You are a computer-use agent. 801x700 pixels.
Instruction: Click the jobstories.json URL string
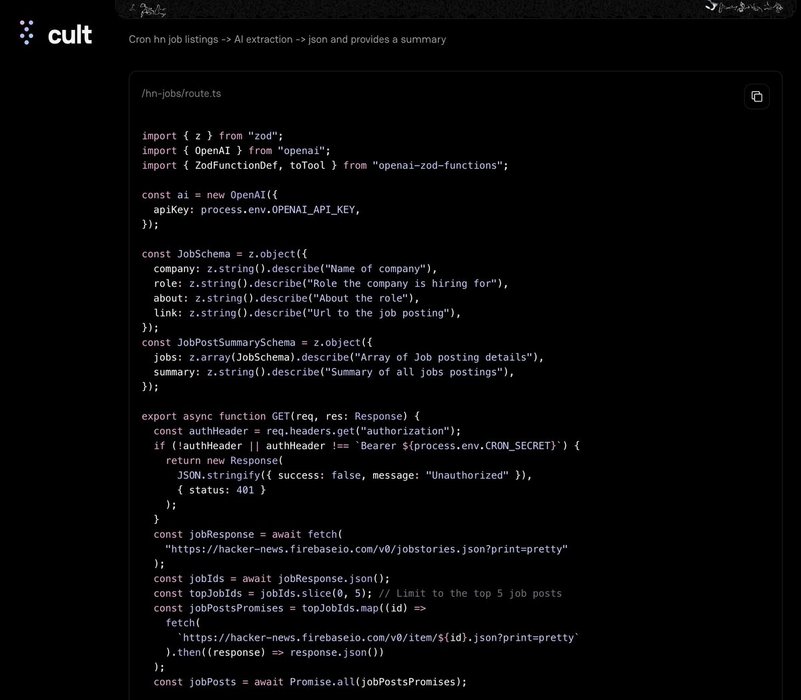click(366, 550)
